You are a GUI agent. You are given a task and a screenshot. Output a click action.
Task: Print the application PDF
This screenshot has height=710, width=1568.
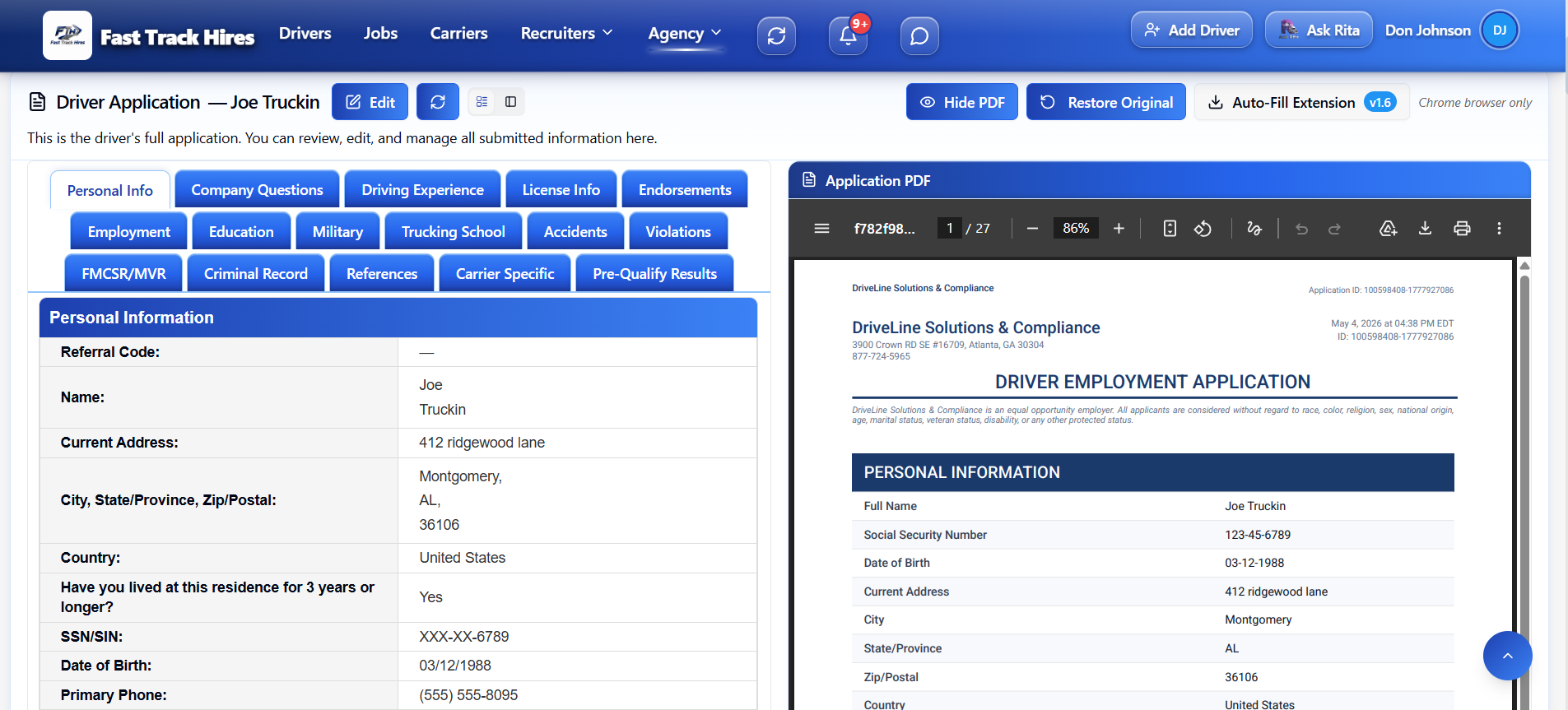(1462, 228)
